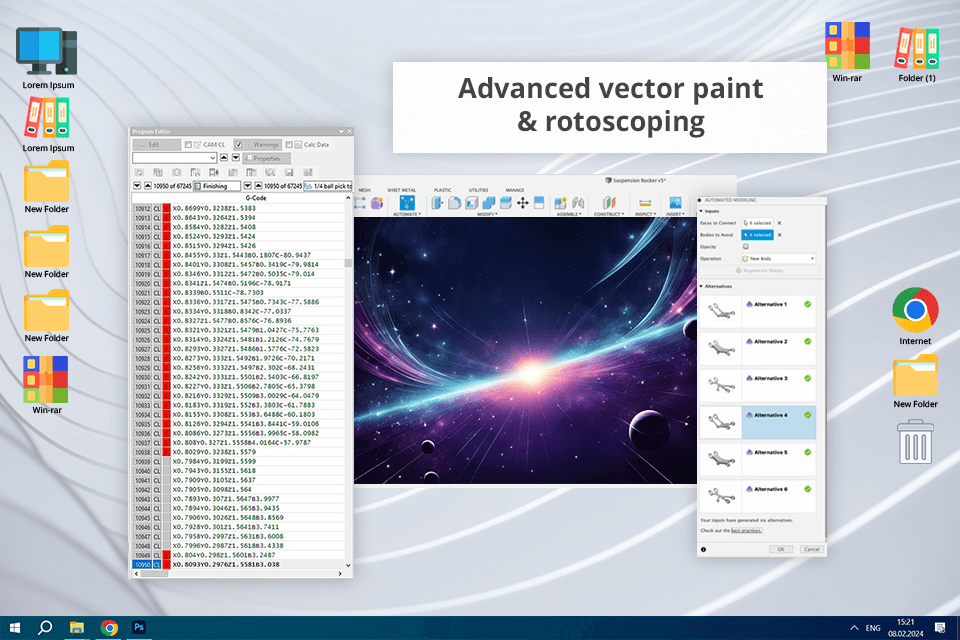Click the Shell icon in the MODIFY group

point(471,203)
